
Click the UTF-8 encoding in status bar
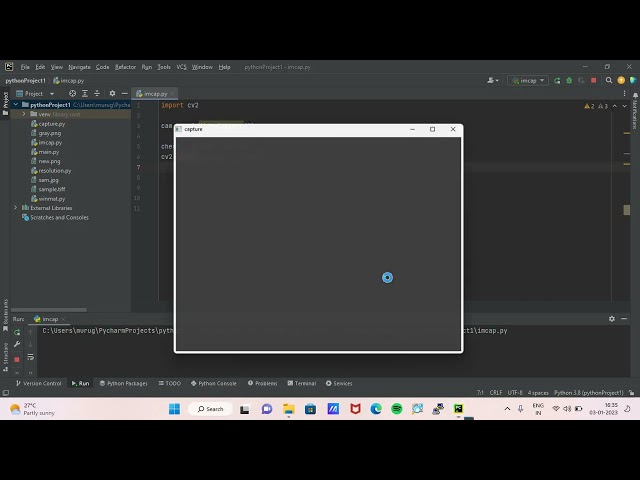(x=515, y=393)
